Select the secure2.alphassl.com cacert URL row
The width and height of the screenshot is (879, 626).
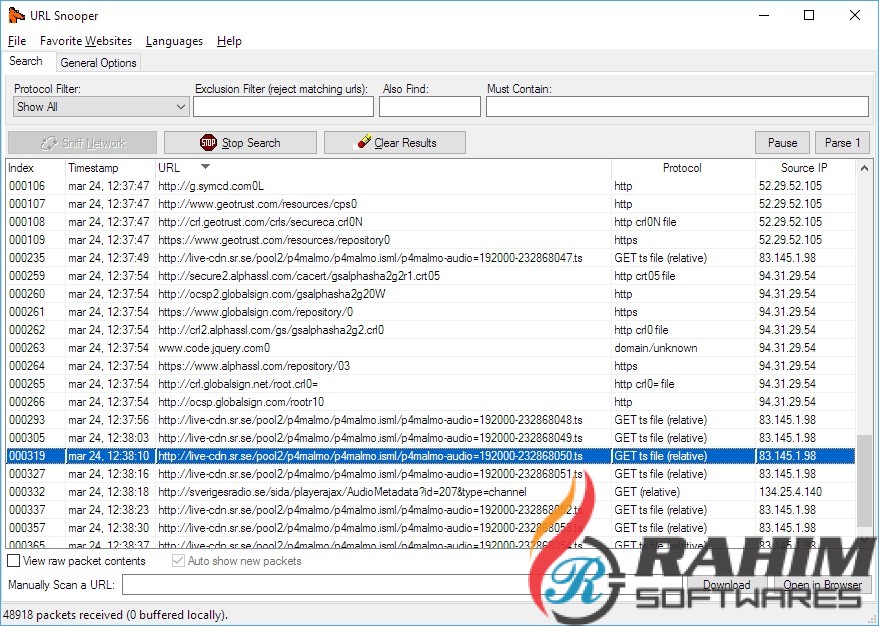pos(299,275)
